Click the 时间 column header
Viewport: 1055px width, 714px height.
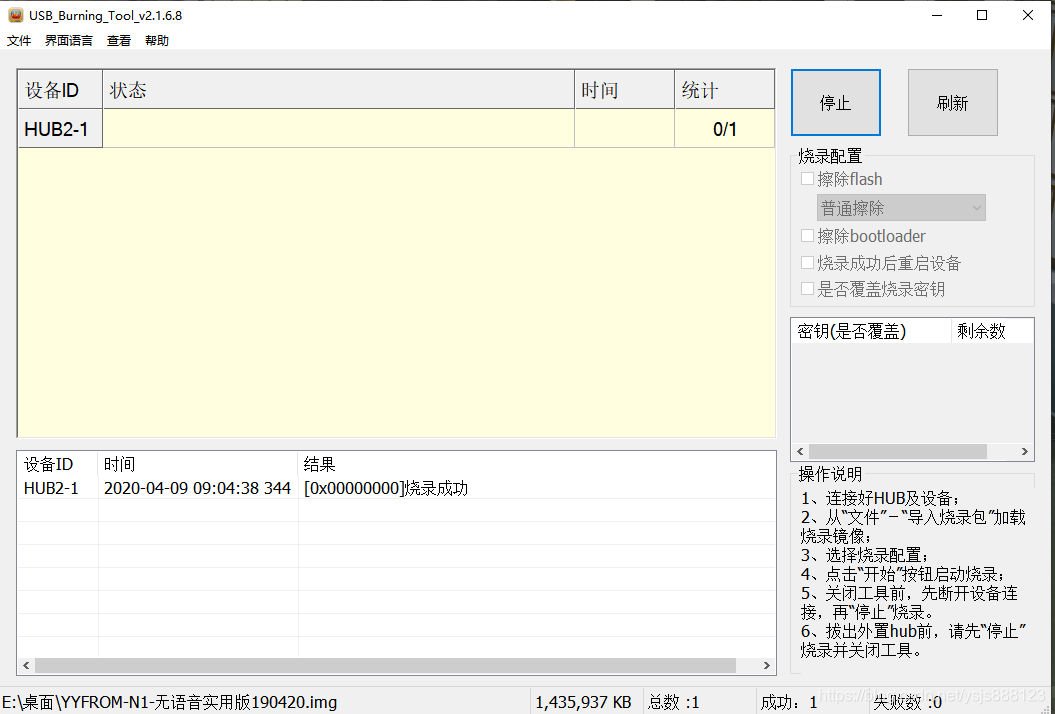pyautogui.click(x=624, y=89)
